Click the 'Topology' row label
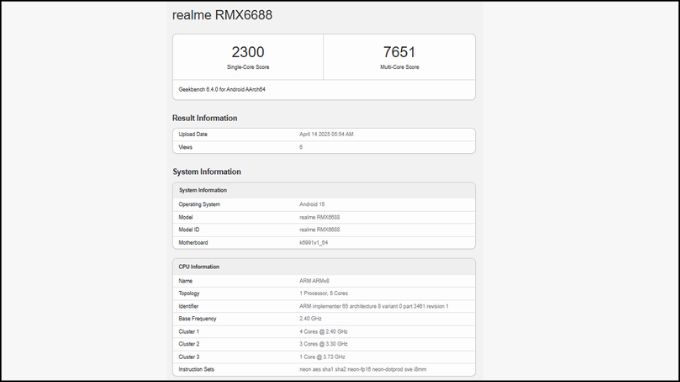This screenshot has height=382, width=680. (x=189, y=294)
